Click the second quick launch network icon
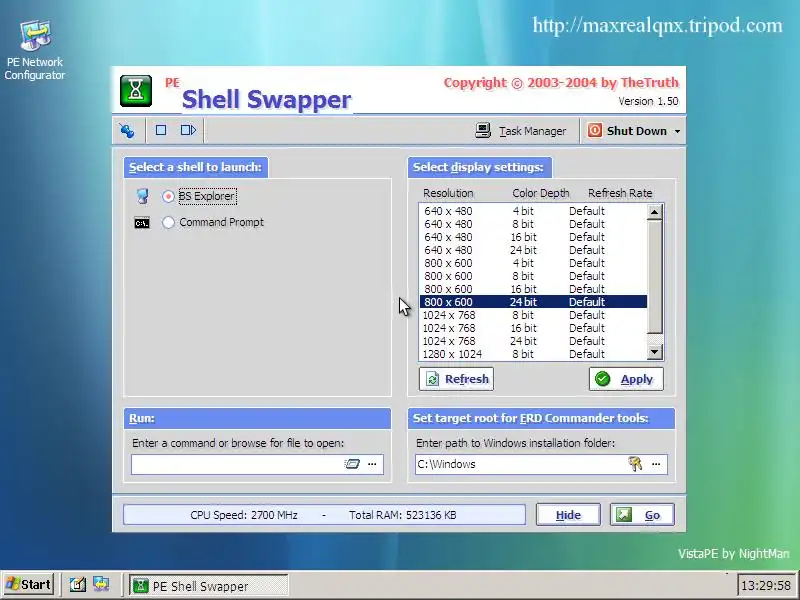Screen dimensions: 800x600 pos(101,584)
